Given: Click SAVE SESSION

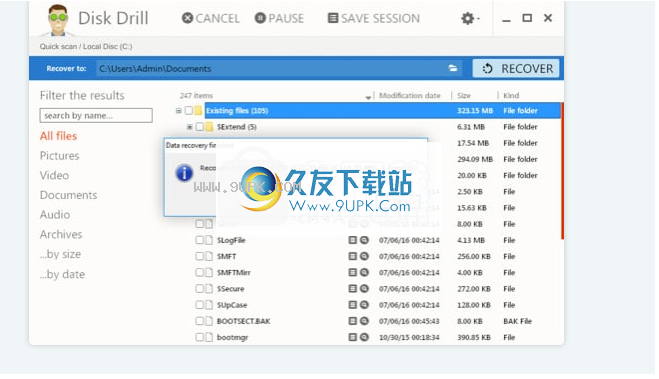Looking at the screenshot, I should point(374,18).
